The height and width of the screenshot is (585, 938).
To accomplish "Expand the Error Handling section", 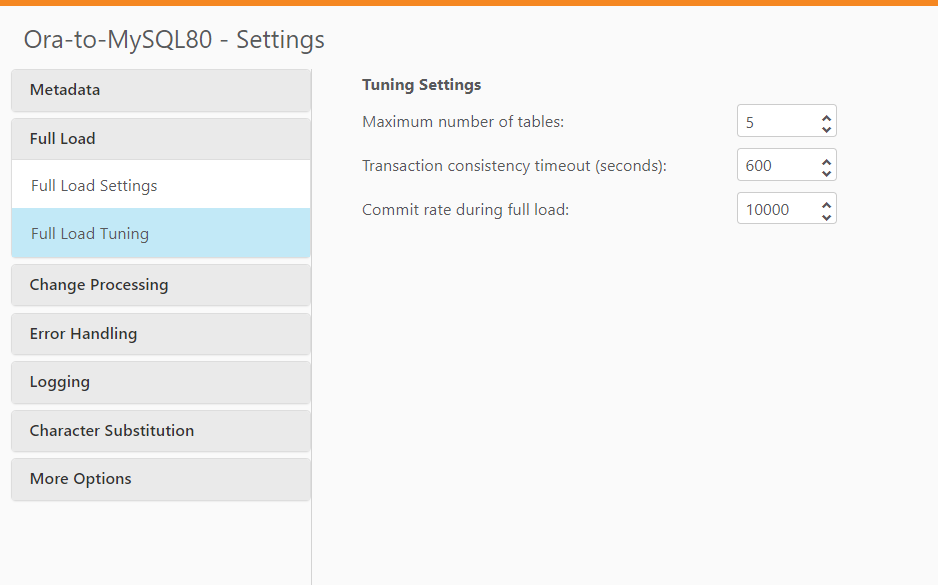I will [x=160, y=334].
